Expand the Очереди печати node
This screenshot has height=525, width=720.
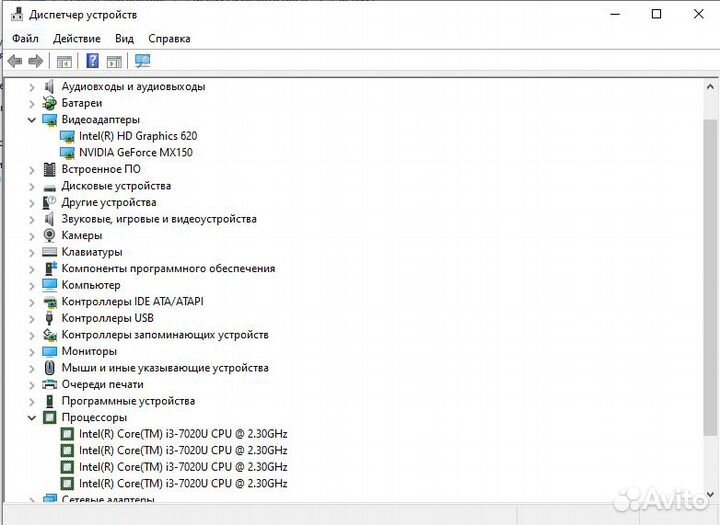(x=32, y=385)
